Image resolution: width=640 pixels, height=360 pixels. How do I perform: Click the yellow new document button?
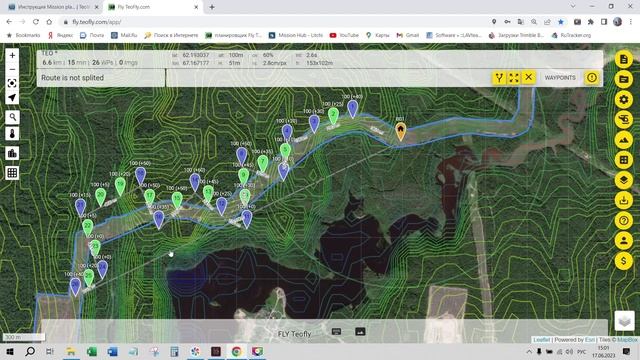pyautogui.click(x=624, y=59)
